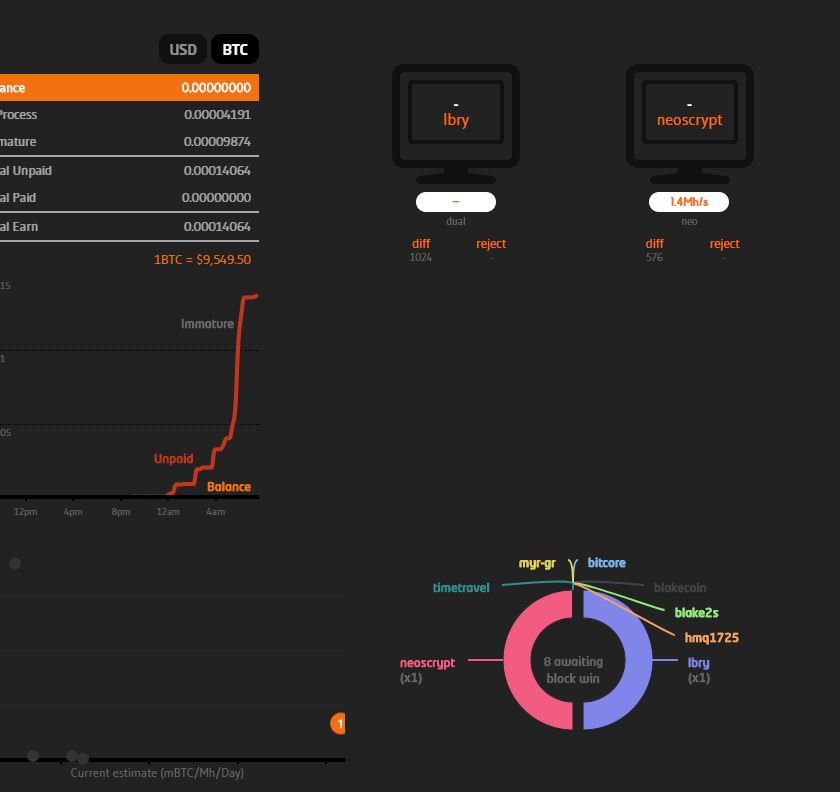Click the orange 1 notification badge

(x=338, y=723)
